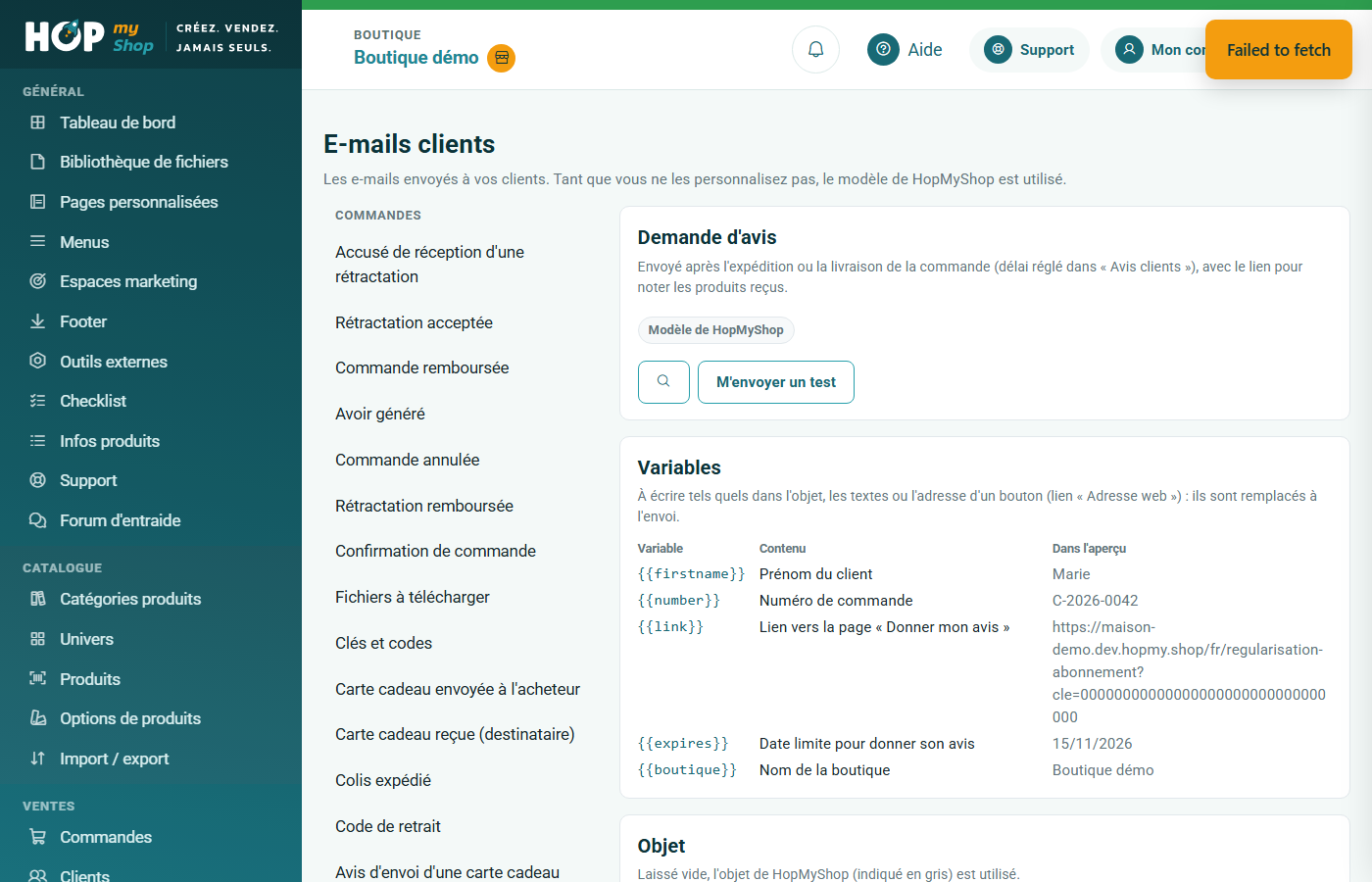The width and height of the screenshot is (1372, 882).
Task: Click the Clients people icon
Action: tap(37, 875)
